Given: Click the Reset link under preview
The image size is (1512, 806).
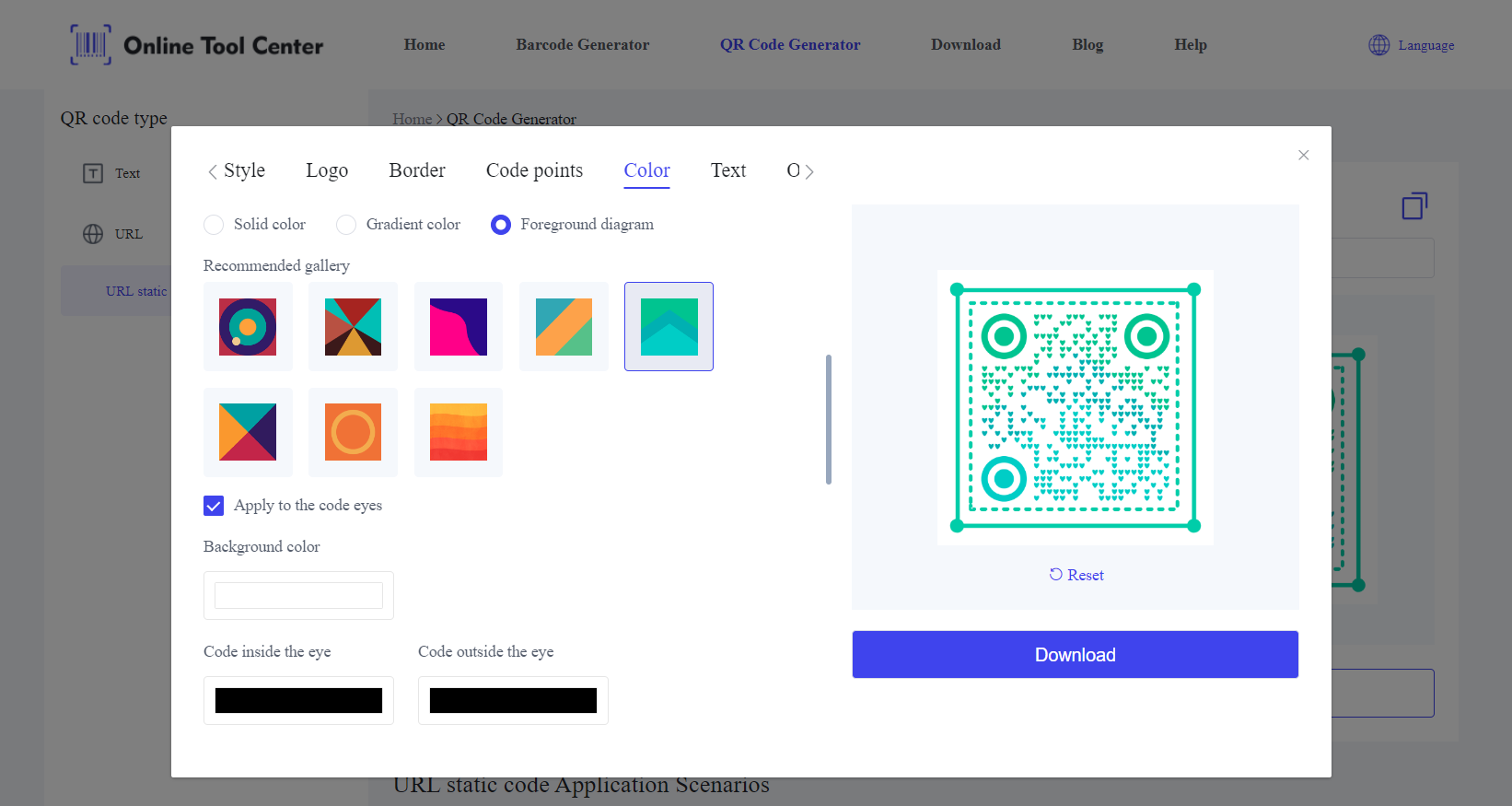Looking at the screenshot, I should pyautogui.click(x=1076, y=575).
